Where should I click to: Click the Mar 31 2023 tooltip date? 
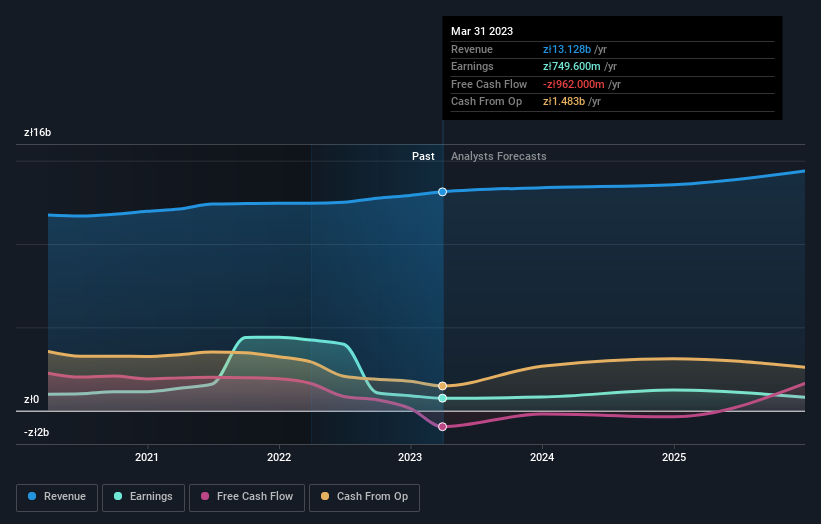pyautogui.click(x=482, y=31)
